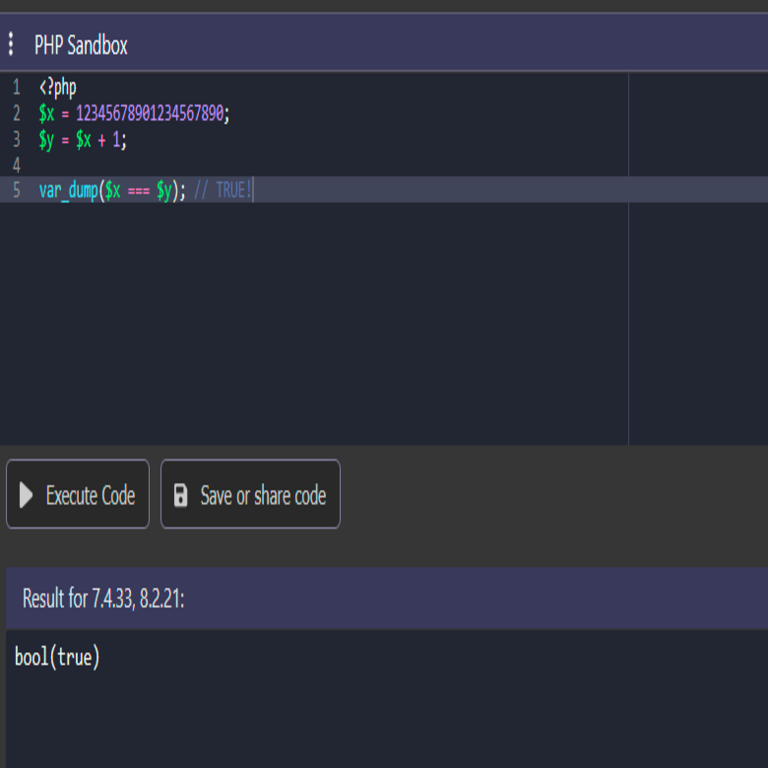This screenshot has height=768, width=768.
Task: Click the Save or share code text
Action: pos(263,495)
